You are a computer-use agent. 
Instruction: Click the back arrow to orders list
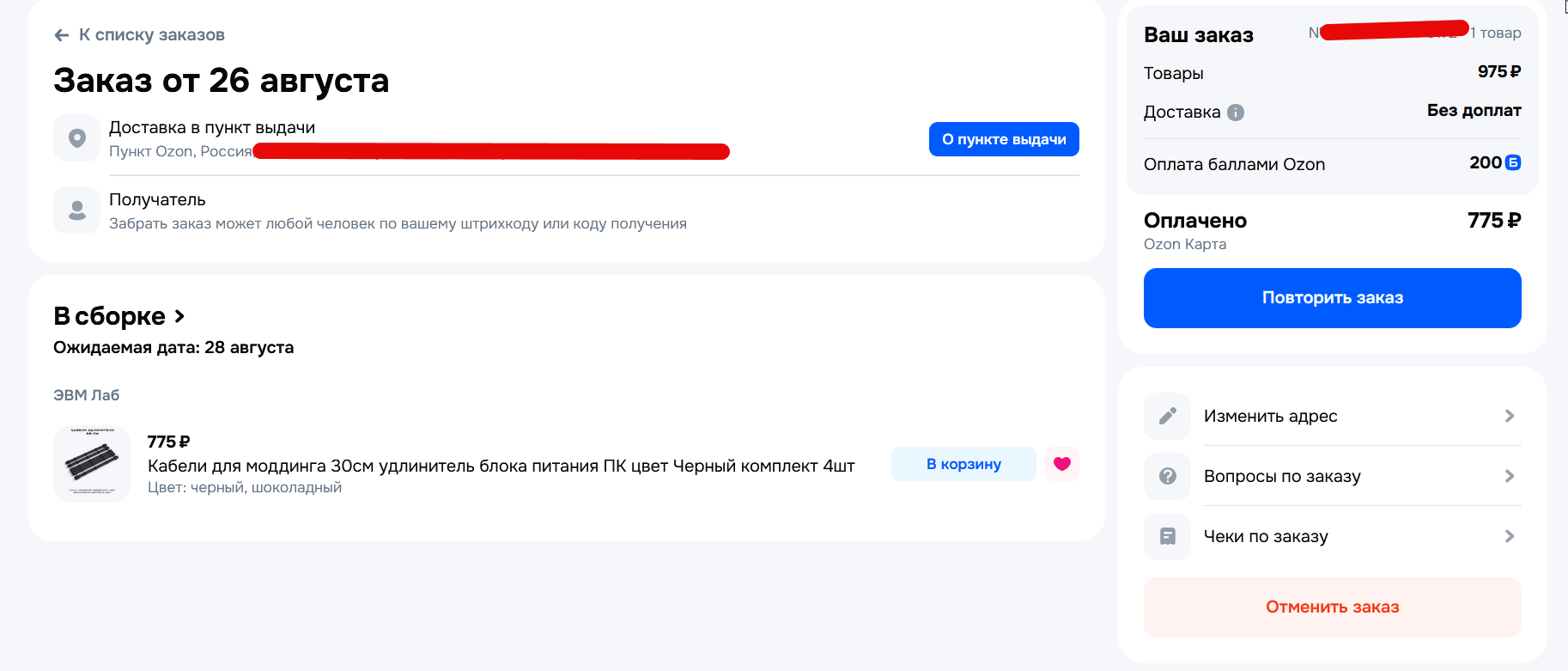pos(62,35)
